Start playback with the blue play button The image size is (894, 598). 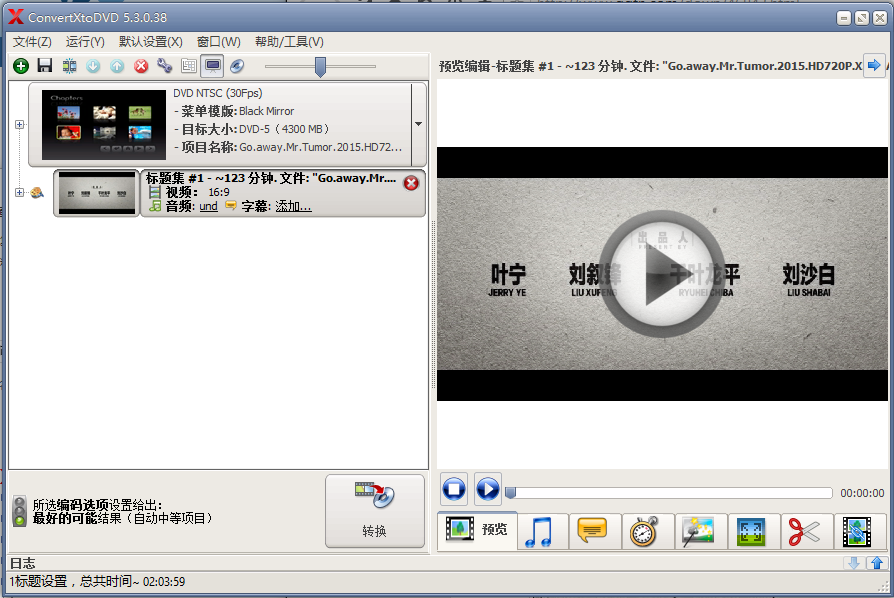click(x=487, y=489)
